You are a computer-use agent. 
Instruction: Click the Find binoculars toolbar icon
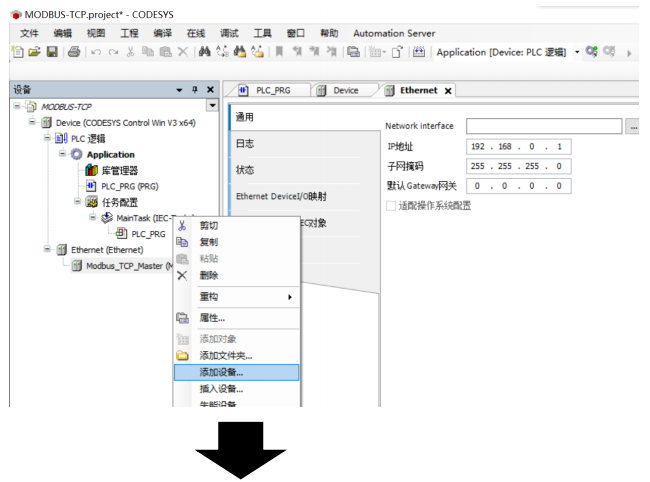click(x=205, y=52)
